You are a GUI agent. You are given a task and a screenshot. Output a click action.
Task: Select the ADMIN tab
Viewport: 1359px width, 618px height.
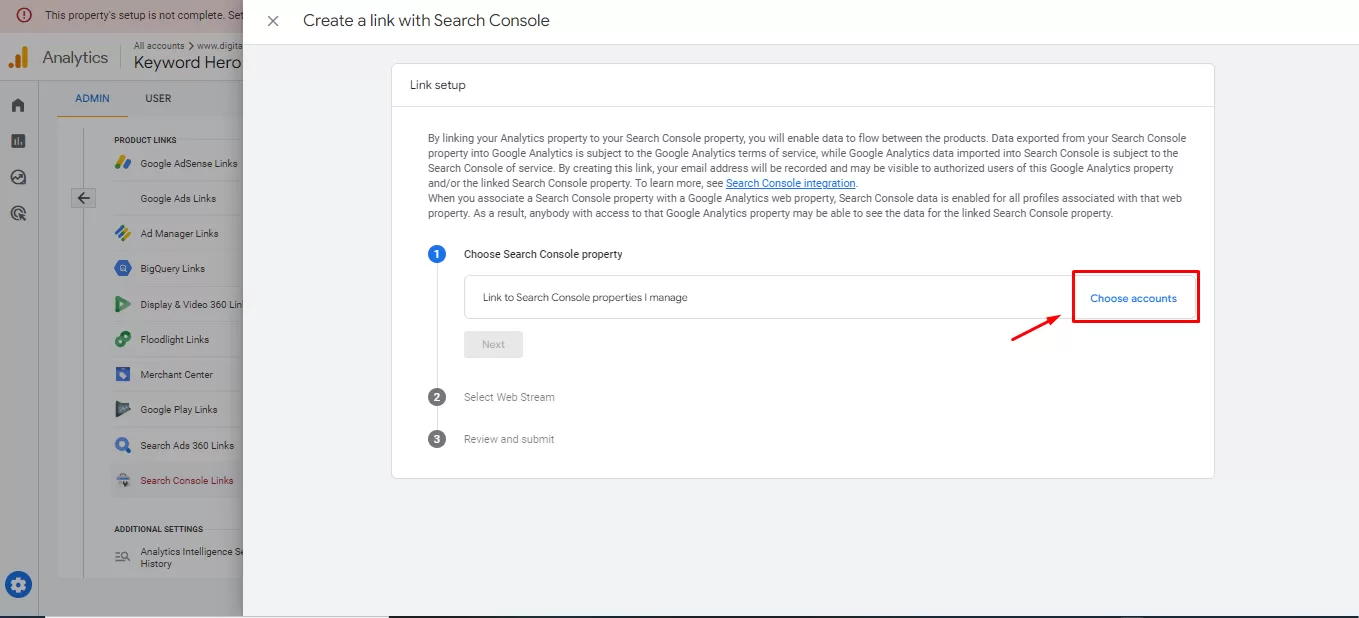pos(92,99)
